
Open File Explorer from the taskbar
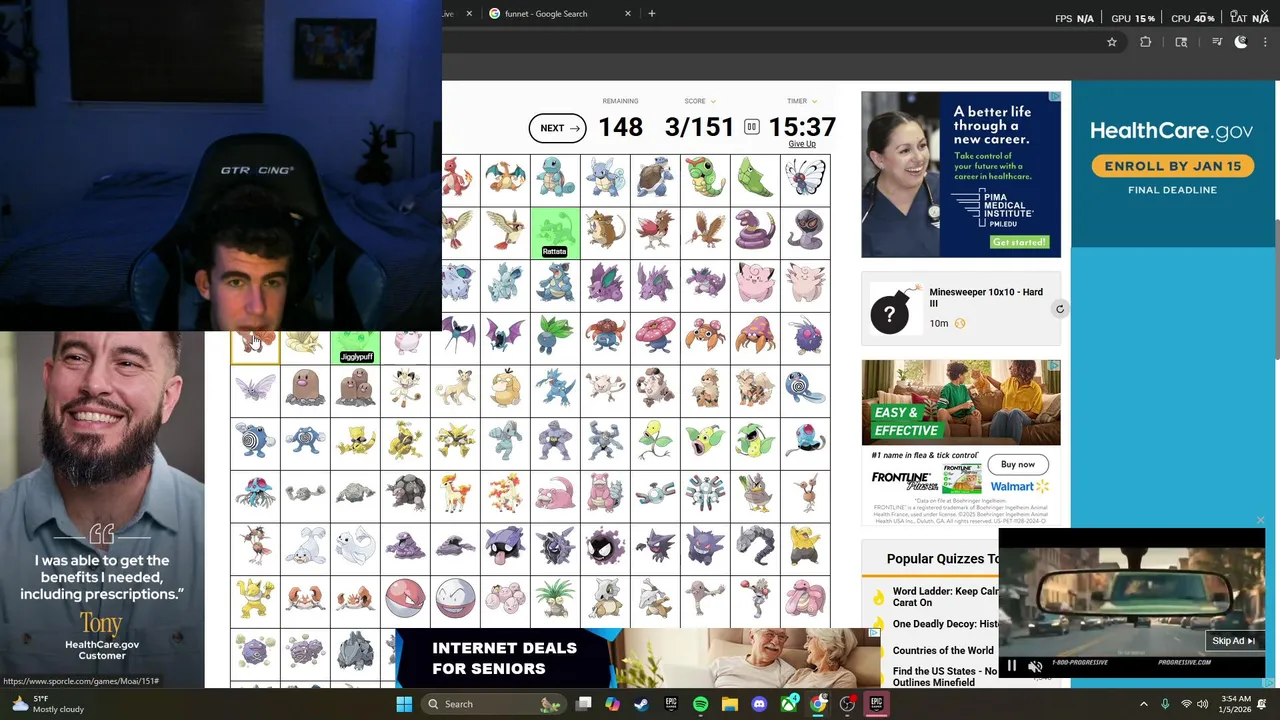tap(729, 704)
